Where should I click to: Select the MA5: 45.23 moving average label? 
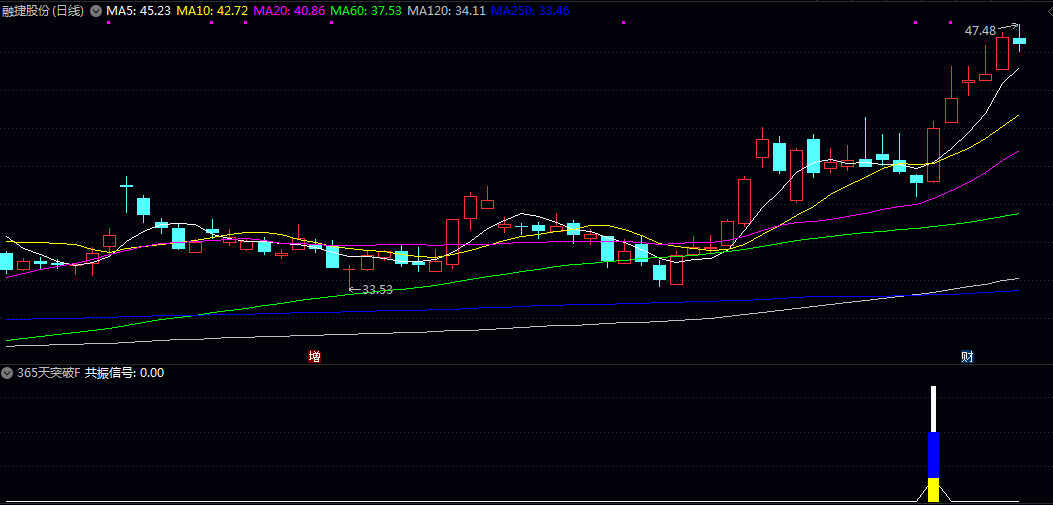point(138,11)
